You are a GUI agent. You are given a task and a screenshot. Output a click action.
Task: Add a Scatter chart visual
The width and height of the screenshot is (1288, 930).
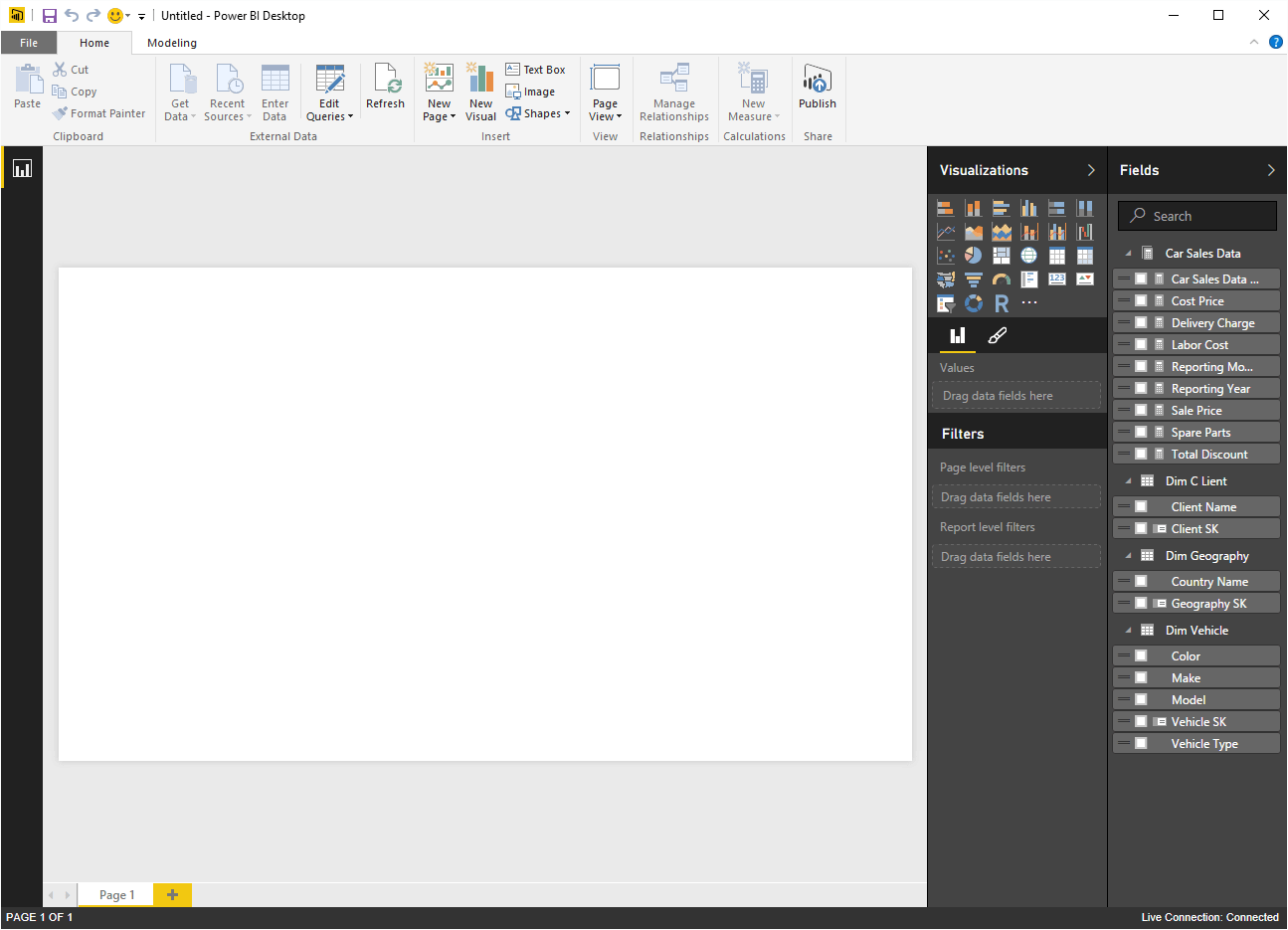pos(946,256)
